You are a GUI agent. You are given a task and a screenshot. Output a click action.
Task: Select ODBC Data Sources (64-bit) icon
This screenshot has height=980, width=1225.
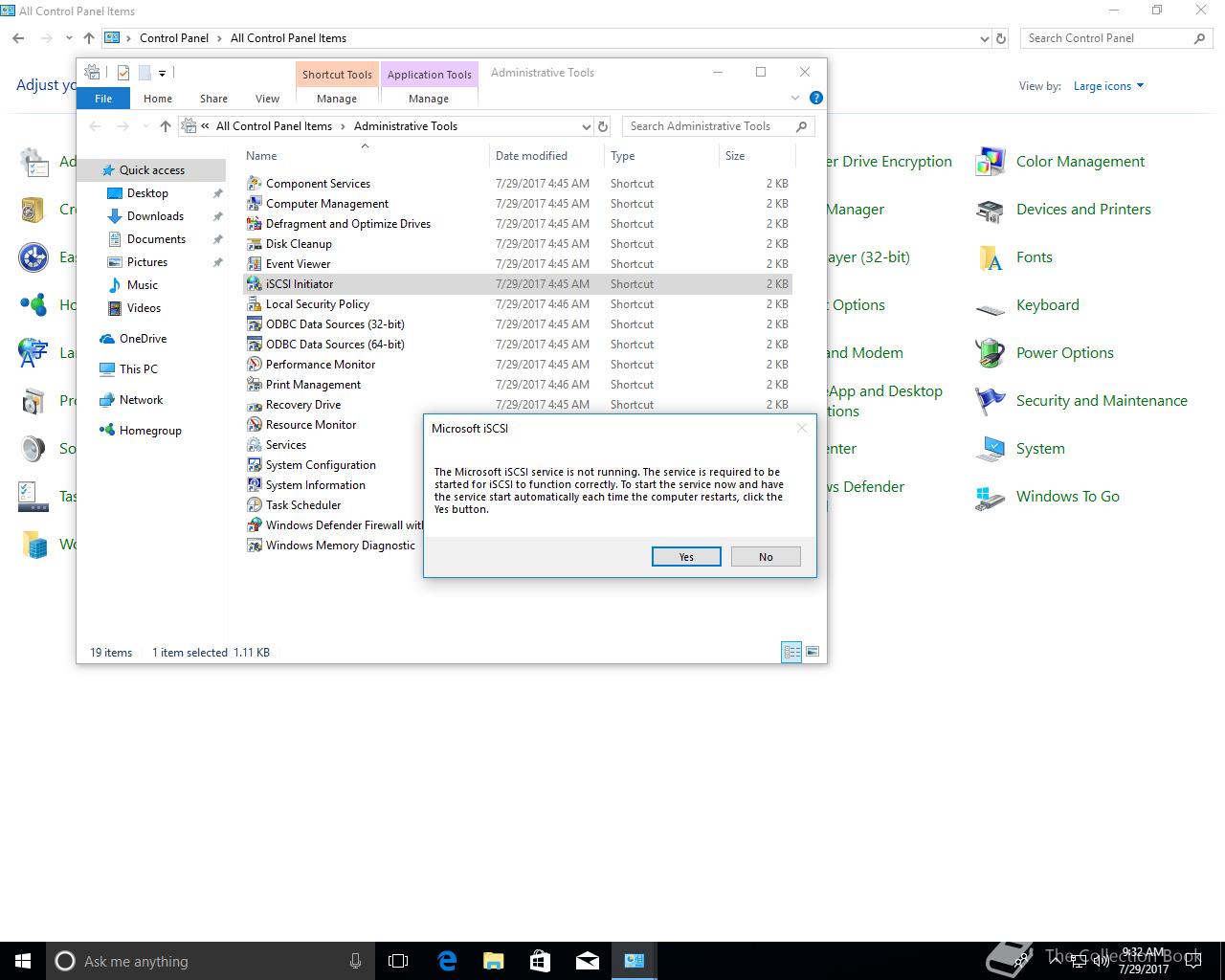(x=254, y=344)
